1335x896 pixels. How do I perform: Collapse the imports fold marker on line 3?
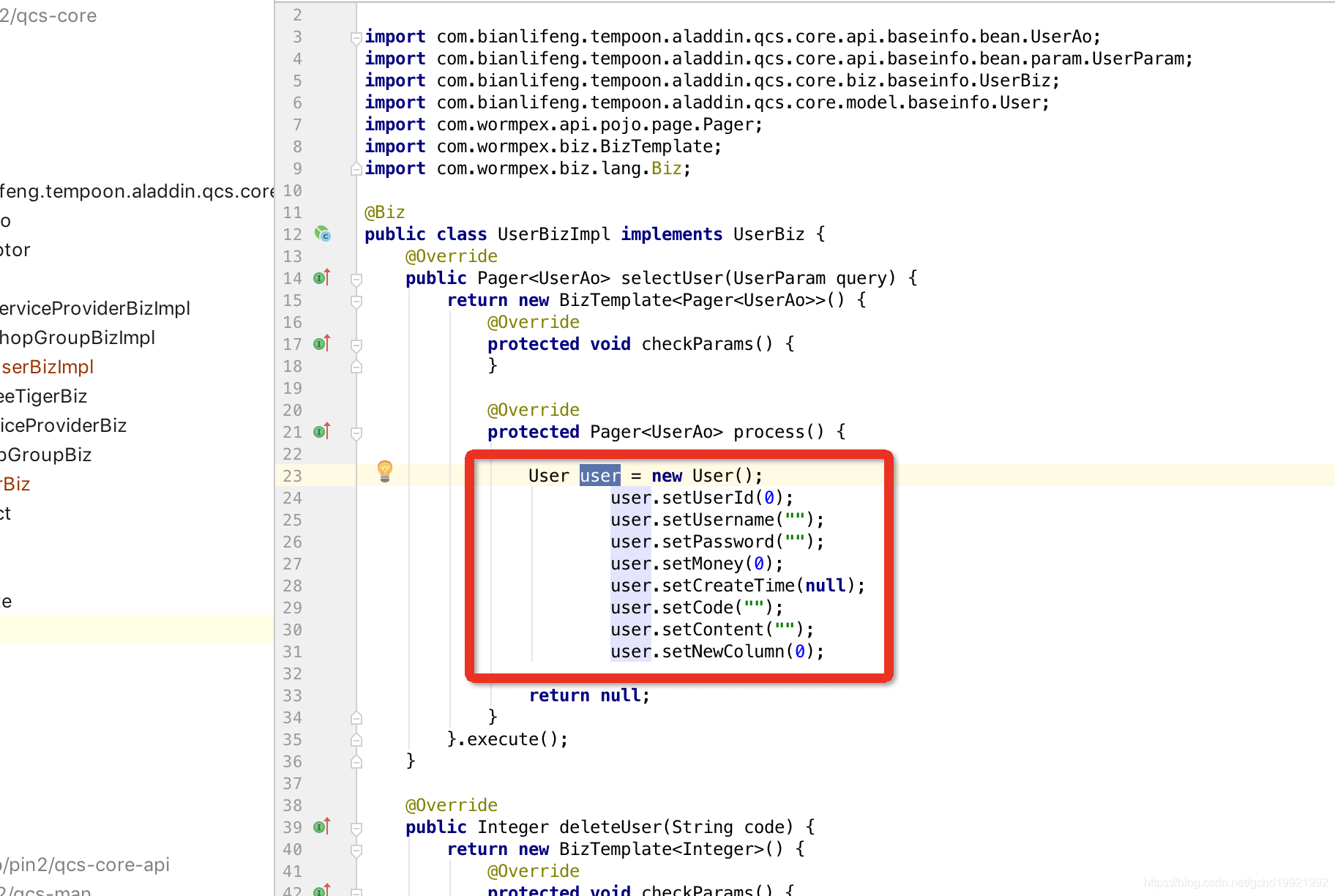click(356, 37)
